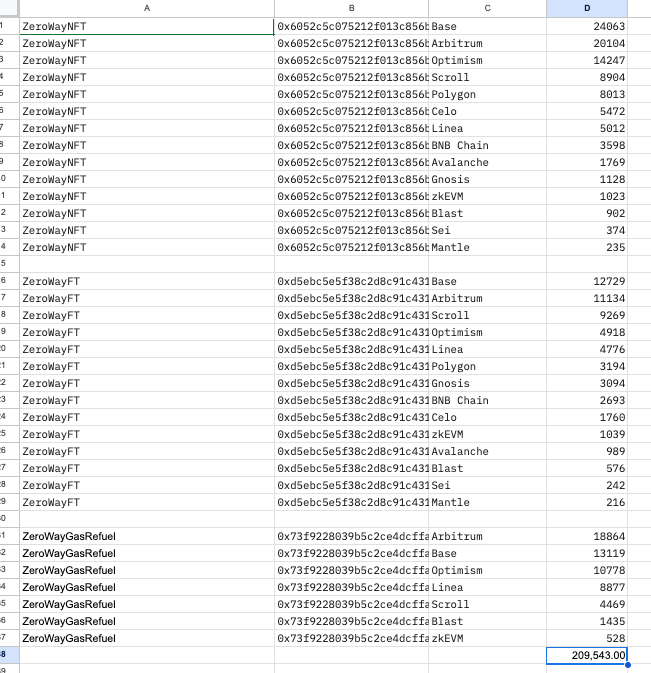
Task: Select value 13119 for Base
Action: click(587, 553)
